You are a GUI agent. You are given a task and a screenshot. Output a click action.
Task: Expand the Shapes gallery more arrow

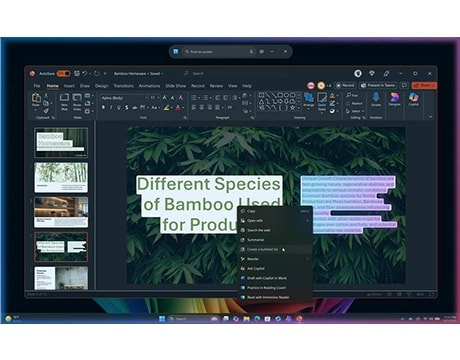299,108
